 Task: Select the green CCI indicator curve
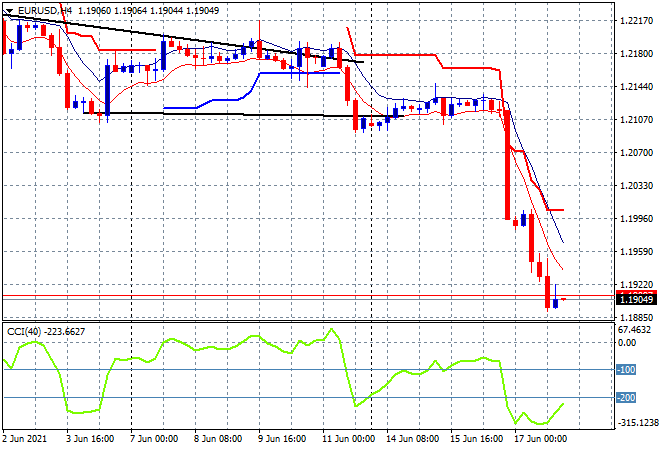click(x=283, y=377)
